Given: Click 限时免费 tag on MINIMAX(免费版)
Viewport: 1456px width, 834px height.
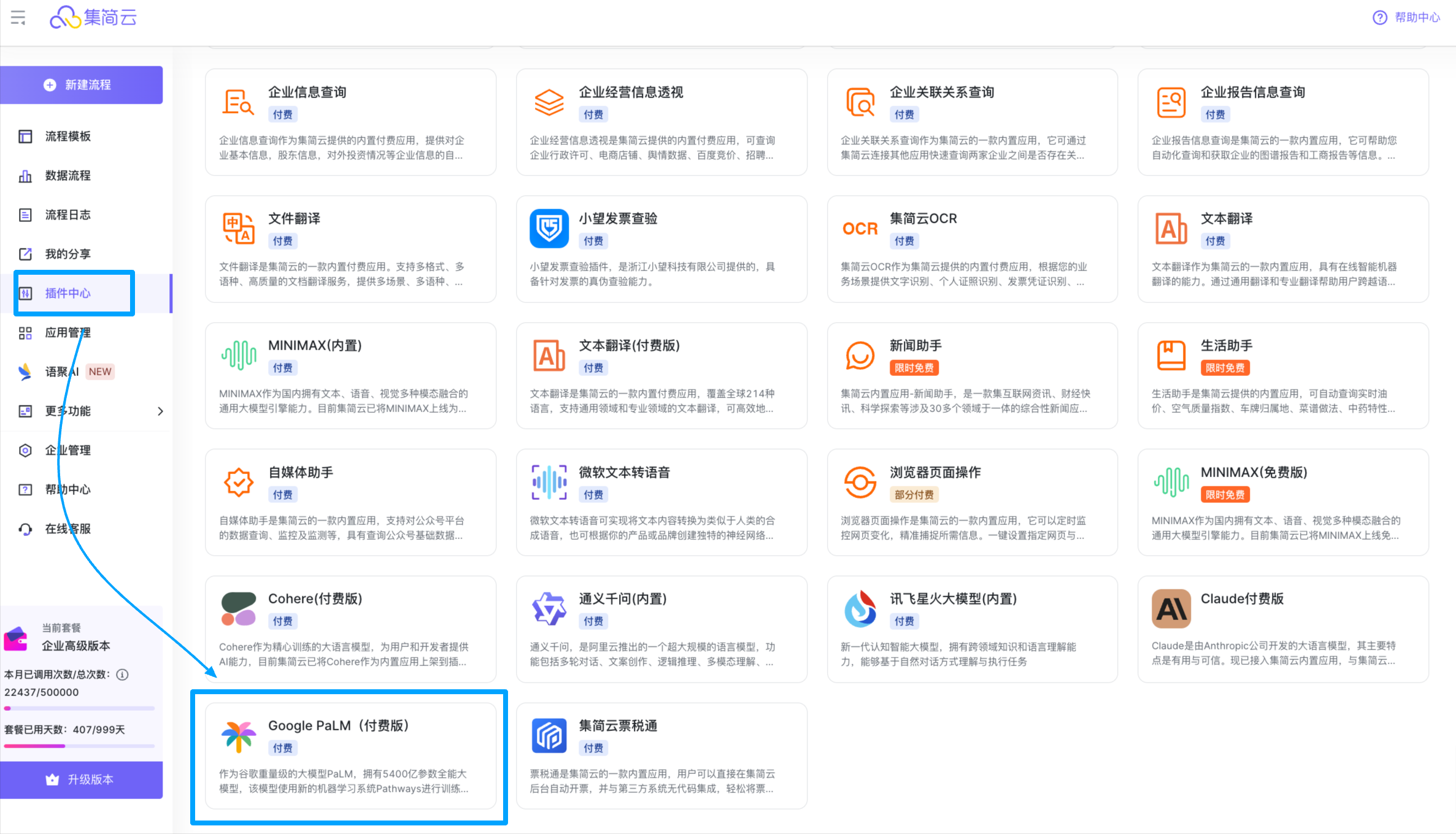Looking at the screenshot, I should point(1225,495).
